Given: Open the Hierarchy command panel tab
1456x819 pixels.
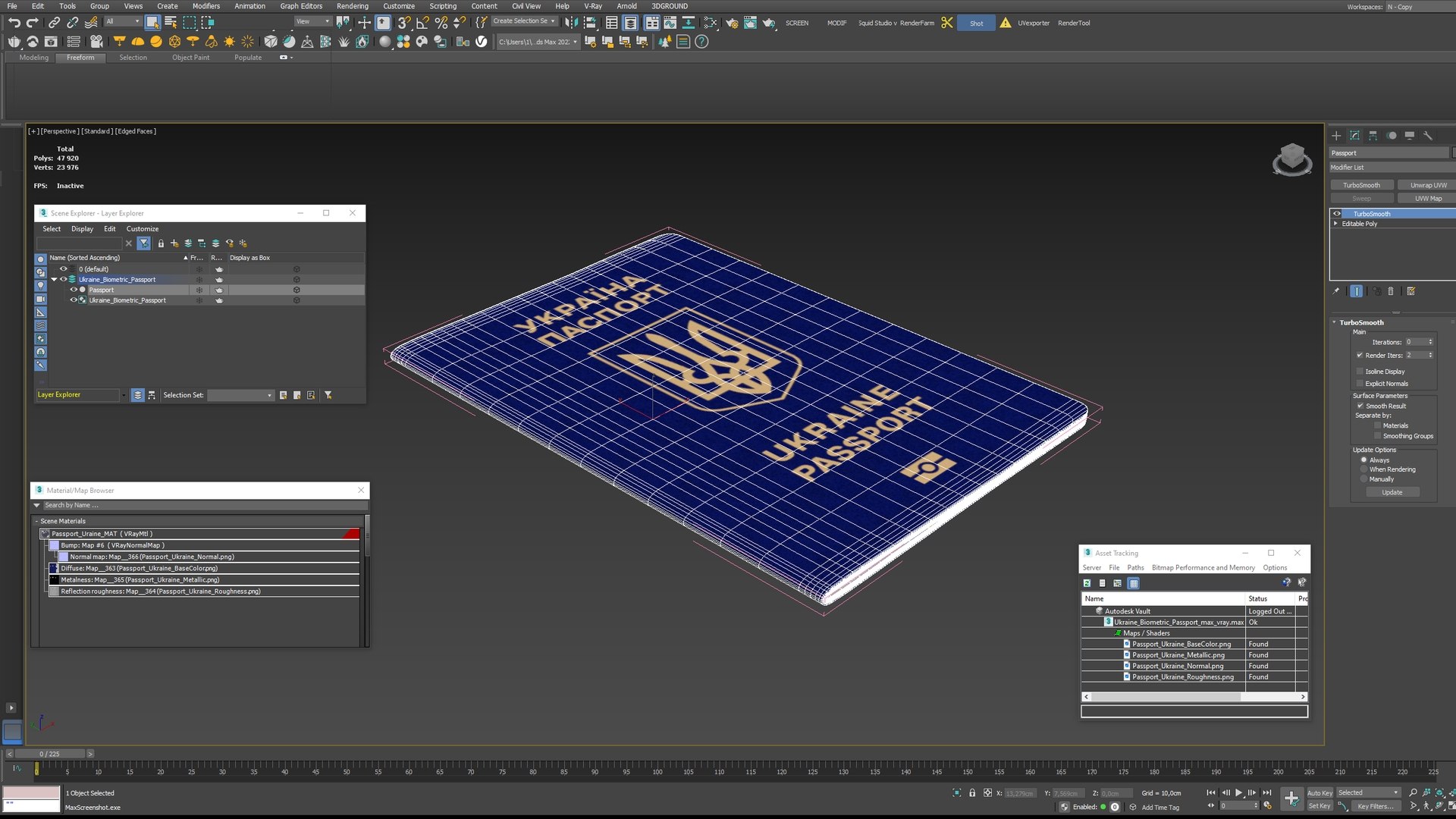Looking at the screenshot, I should tap(1373, 136).
